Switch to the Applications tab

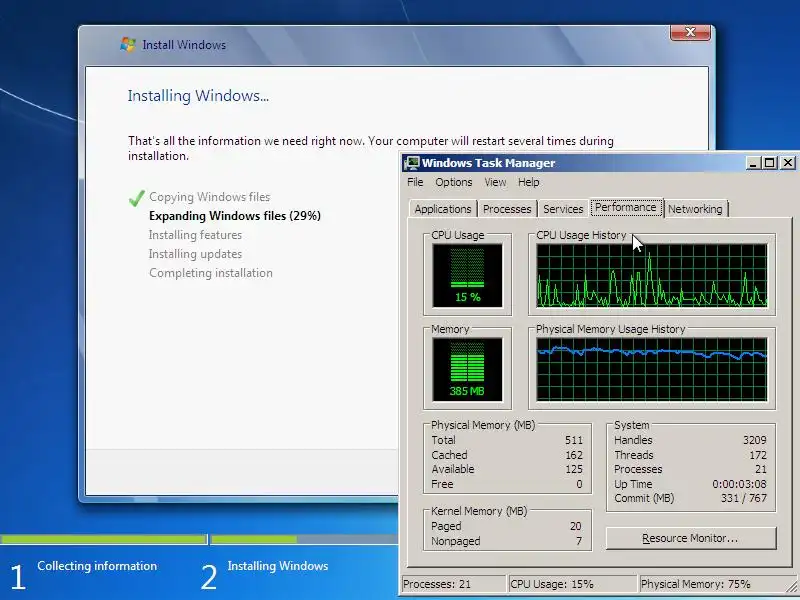coord(442,209)
